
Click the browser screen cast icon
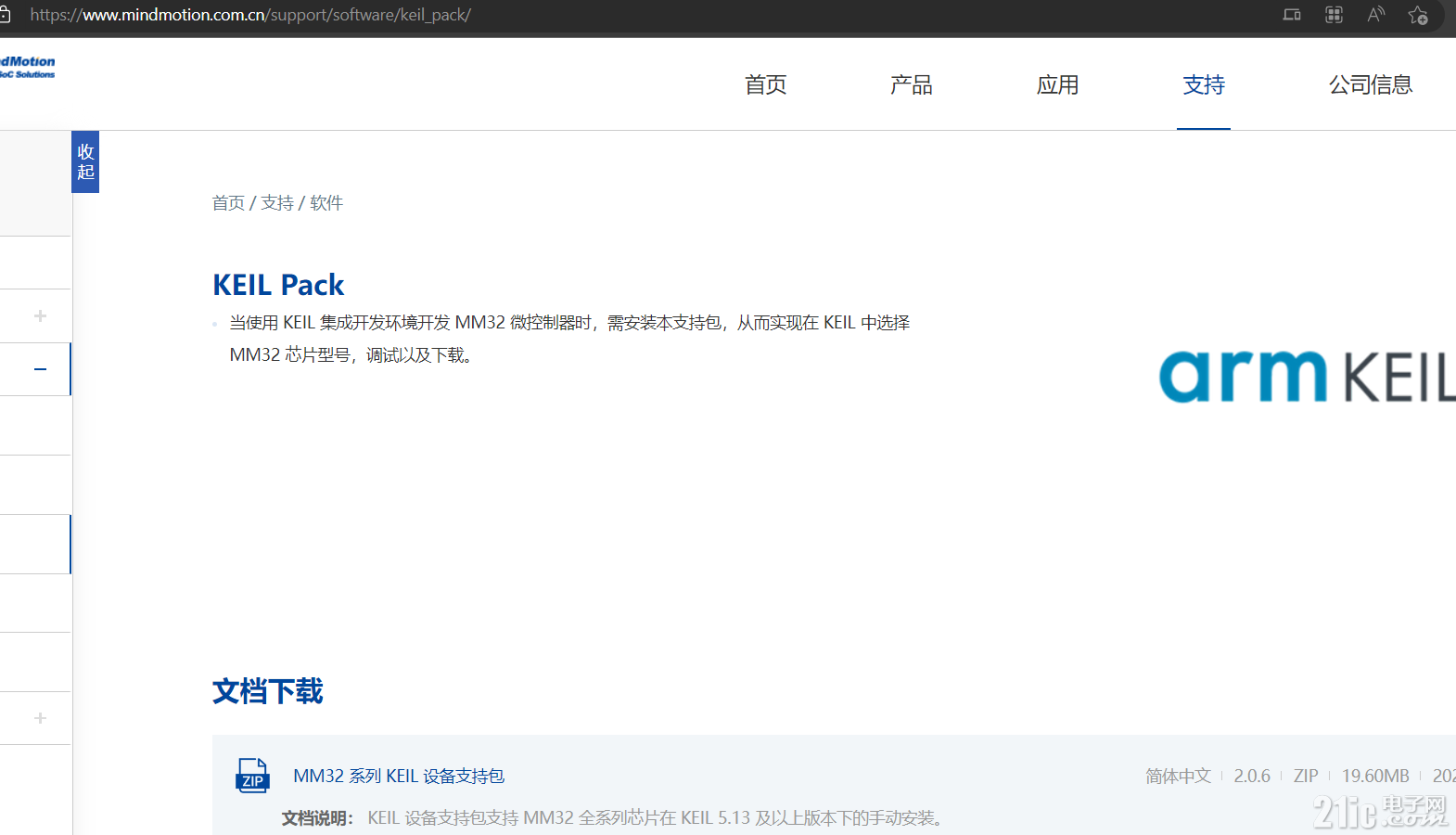(1292, 15)
